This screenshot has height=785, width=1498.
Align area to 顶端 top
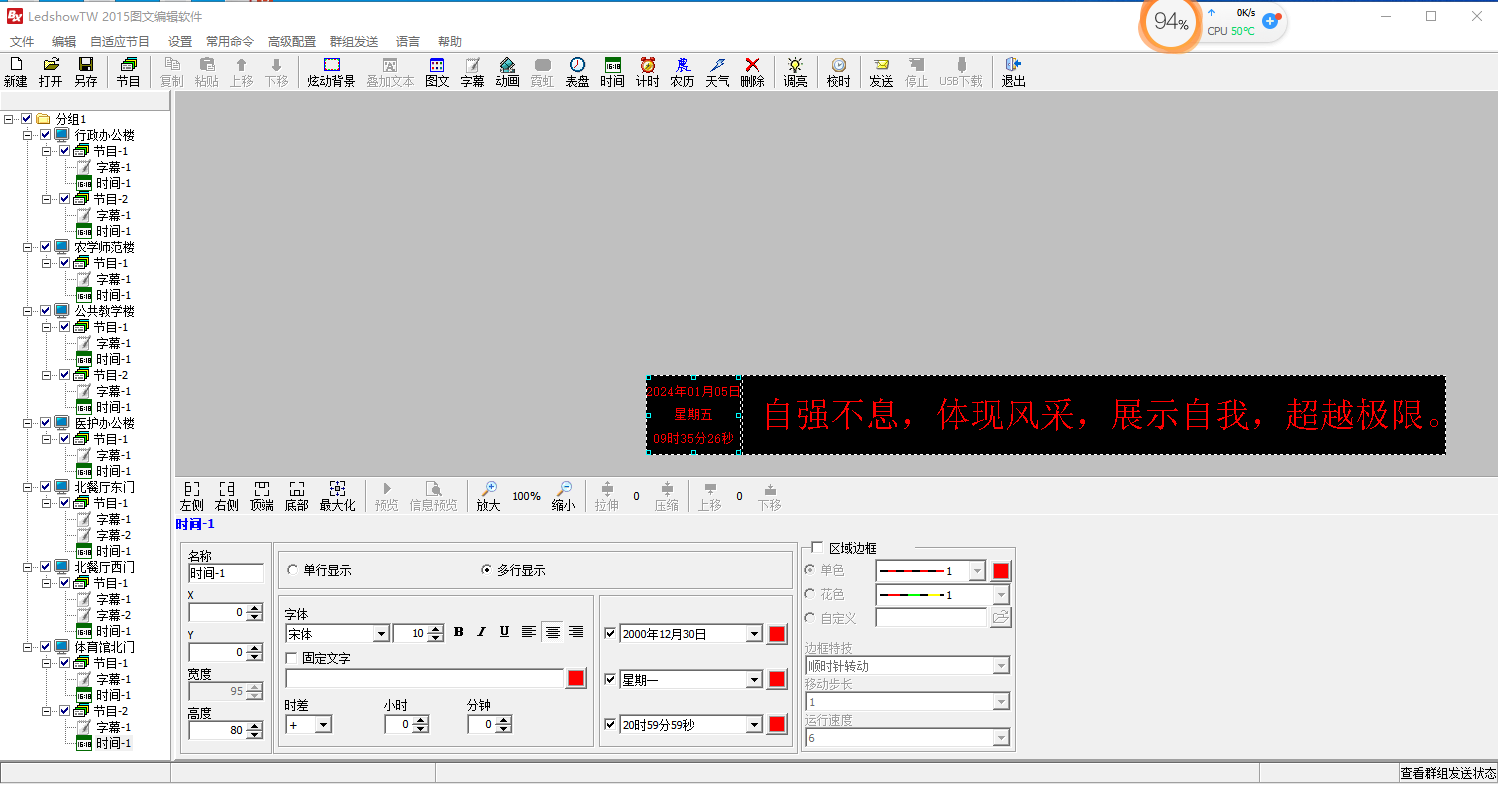coord(262,496)
